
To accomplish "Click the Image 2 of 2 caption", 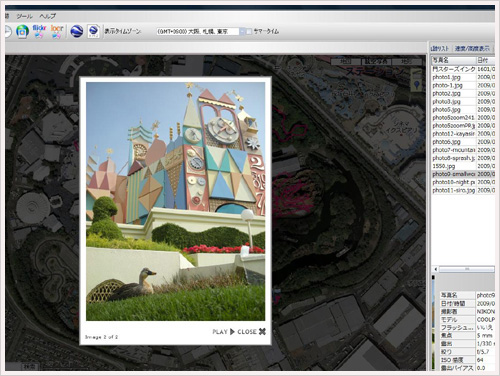I will tap(101, 337).
